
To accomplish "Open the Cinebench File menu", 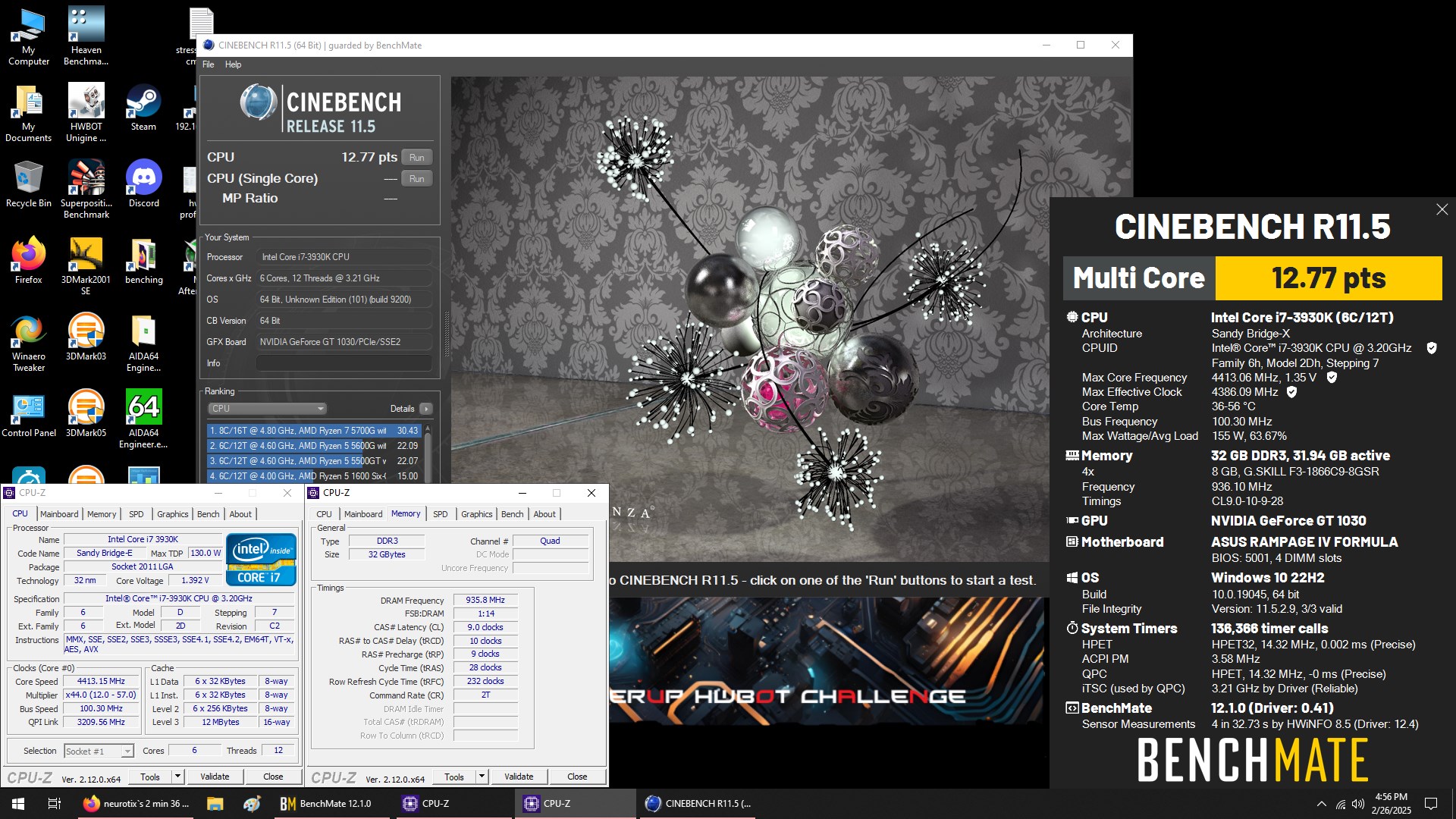I will (x=209, y=64).
